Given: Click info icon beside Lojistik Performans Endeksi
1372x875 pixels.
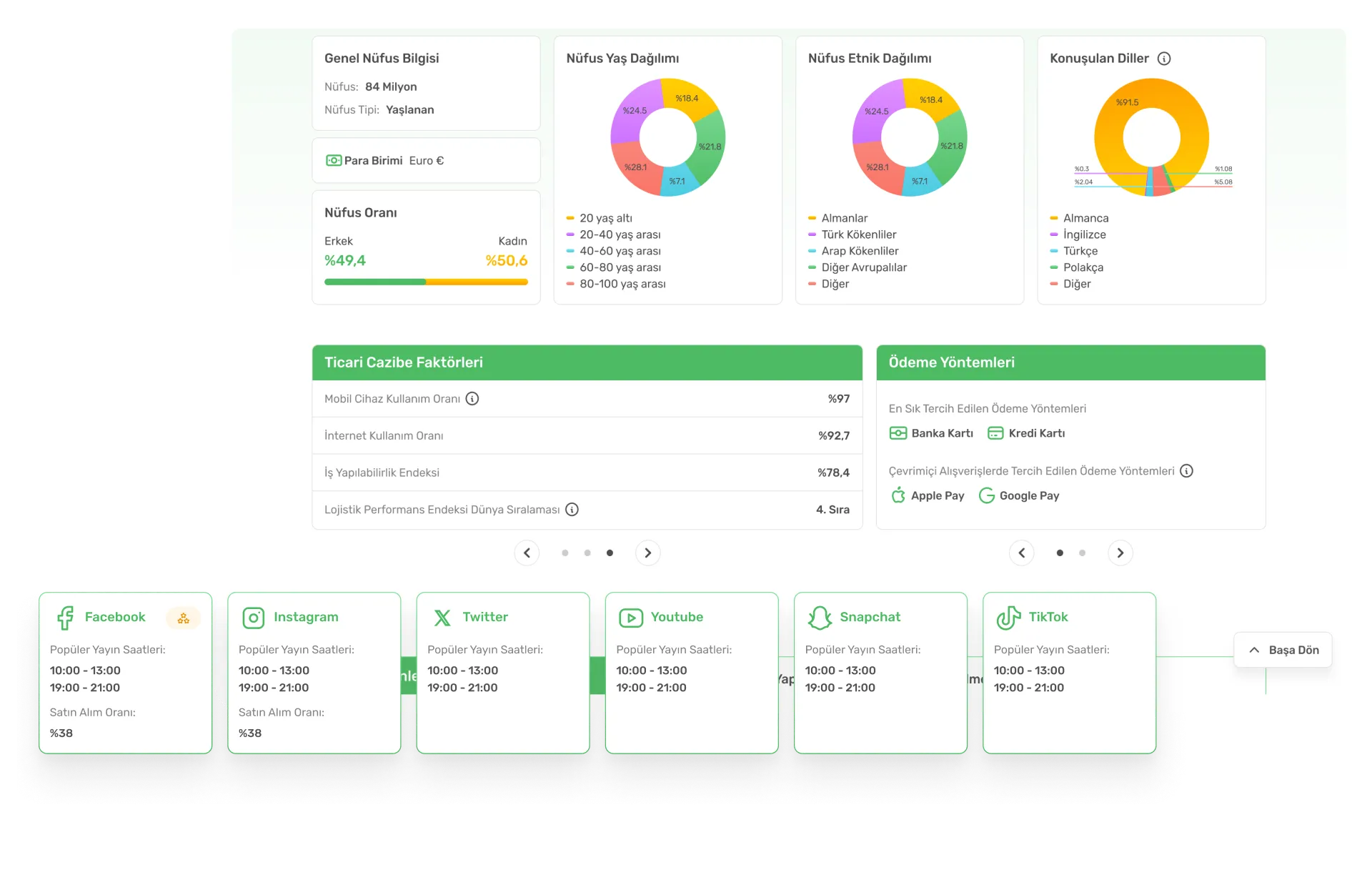Looking at the screenshot, I should point(572,510).
